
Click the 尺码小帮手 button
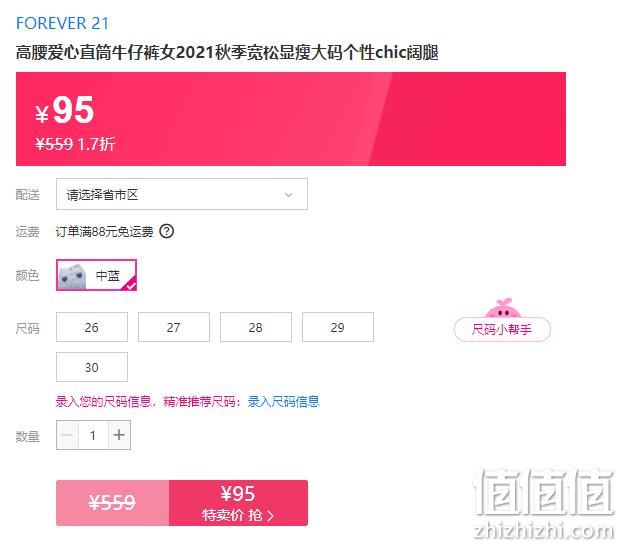(x=502, y=329)
